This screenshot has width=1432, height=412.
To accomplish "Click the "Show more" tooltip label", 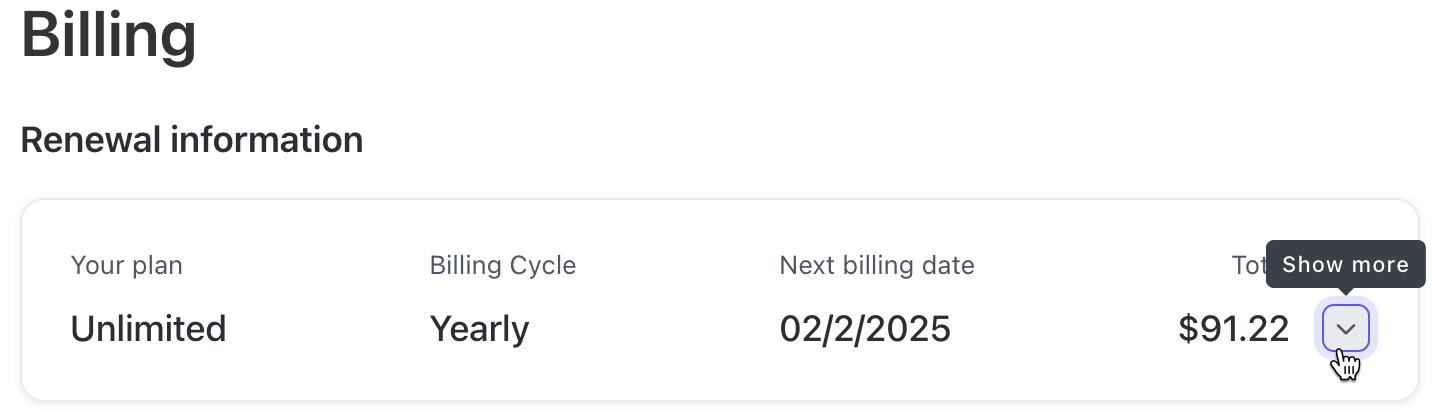I will click(1345, 265).
